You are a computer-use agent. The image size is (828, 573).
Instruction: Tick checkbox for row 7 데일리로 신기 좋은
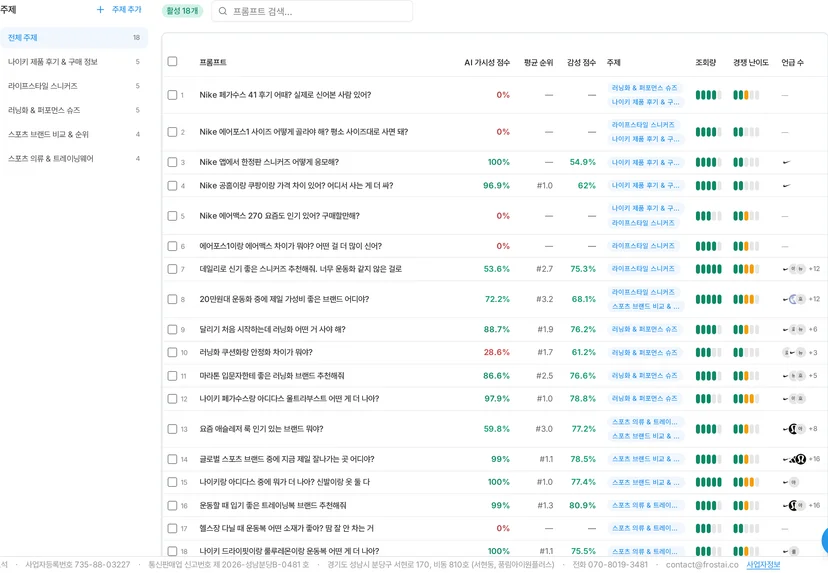pyautogui.click(x=172, y=269)
